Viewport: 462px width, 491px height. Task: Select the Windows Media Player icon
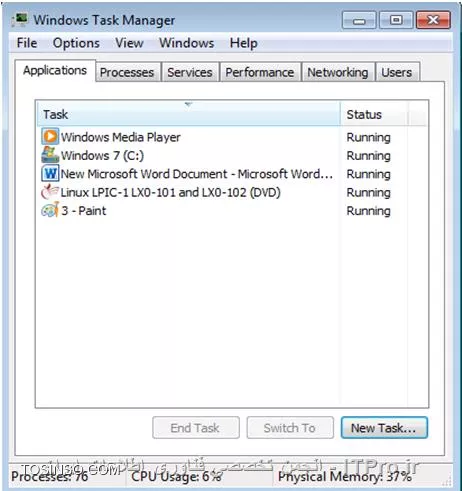click(x=50, y=137)
